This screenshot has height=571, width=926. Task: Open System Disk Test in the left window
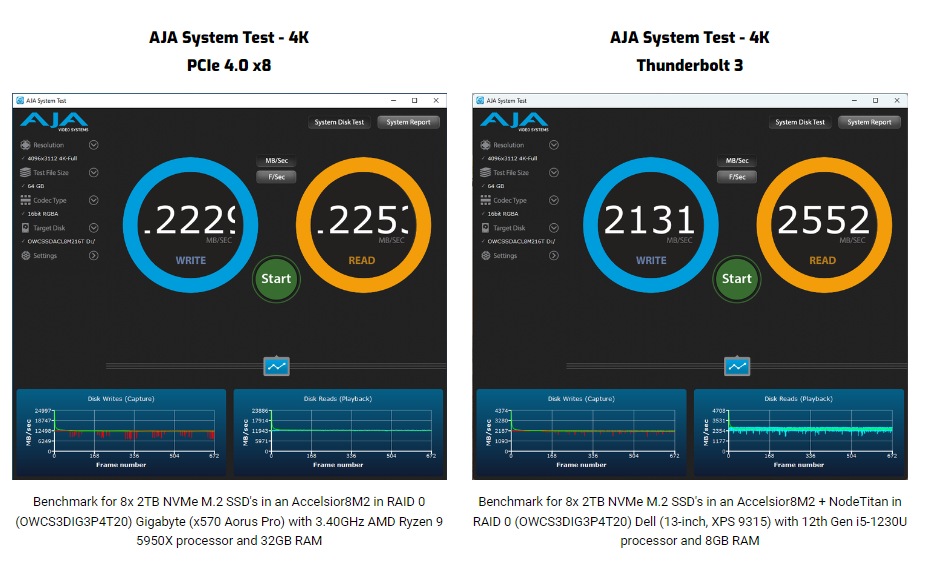point(339,122)
